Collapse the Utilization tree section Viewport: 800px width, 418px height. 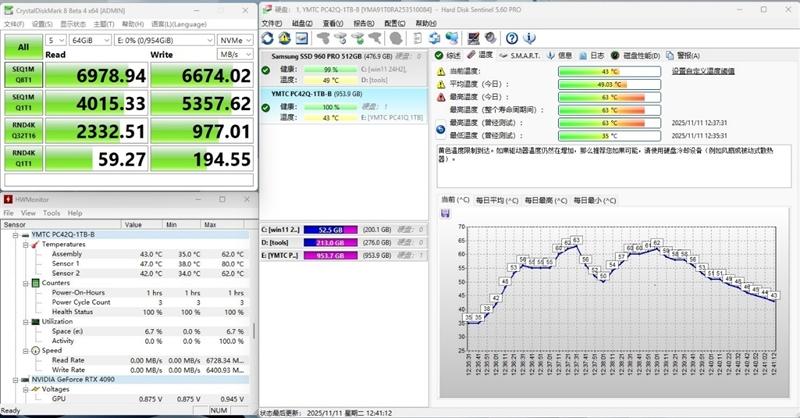click(26, 321)
